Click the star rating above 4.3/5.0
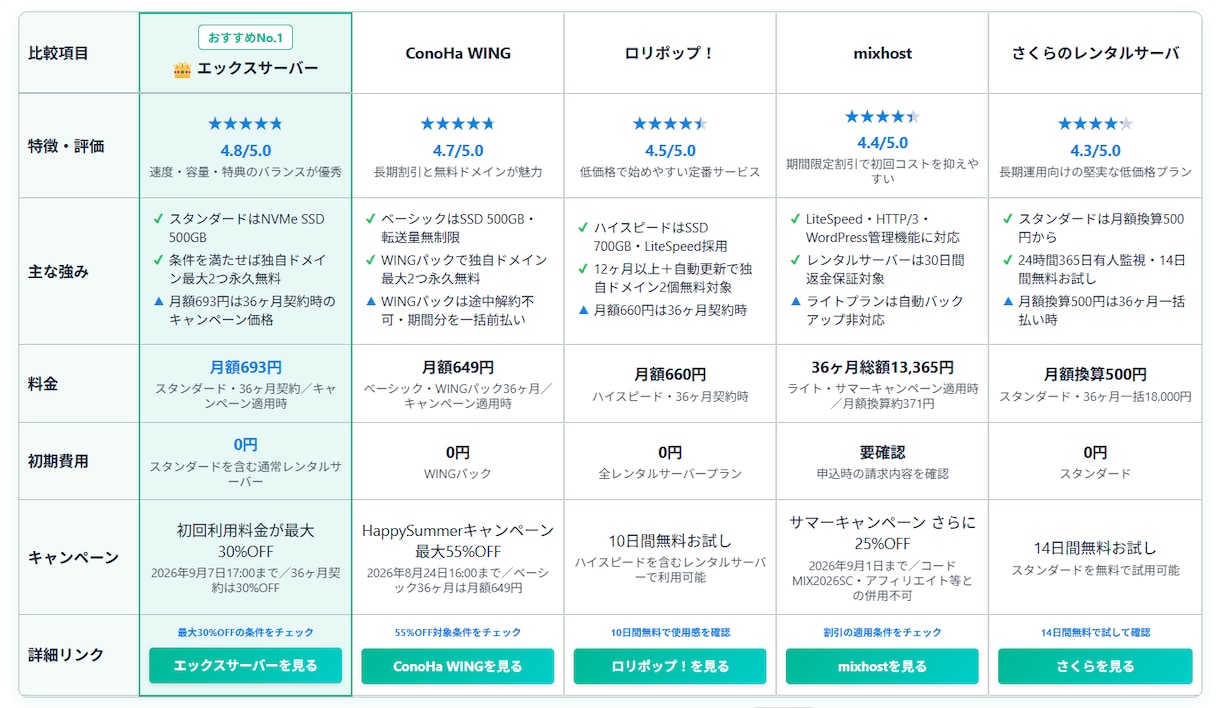This screenshot has width=1220, height=708. [1095, 124]
